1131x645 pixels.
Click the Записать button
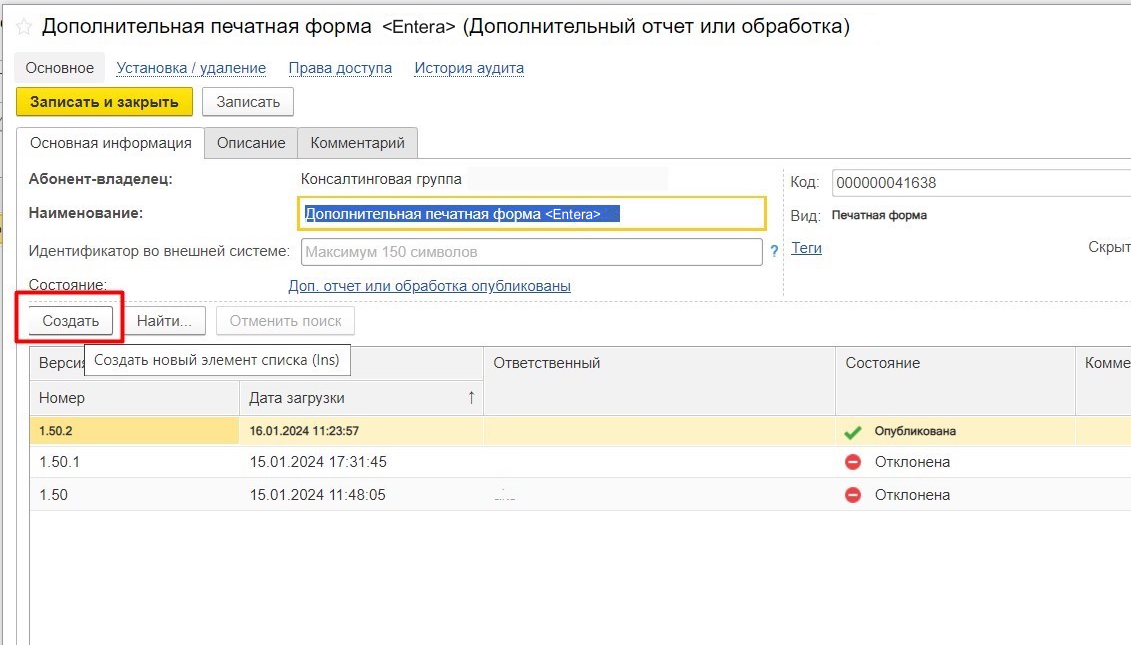tap(248, 102)
